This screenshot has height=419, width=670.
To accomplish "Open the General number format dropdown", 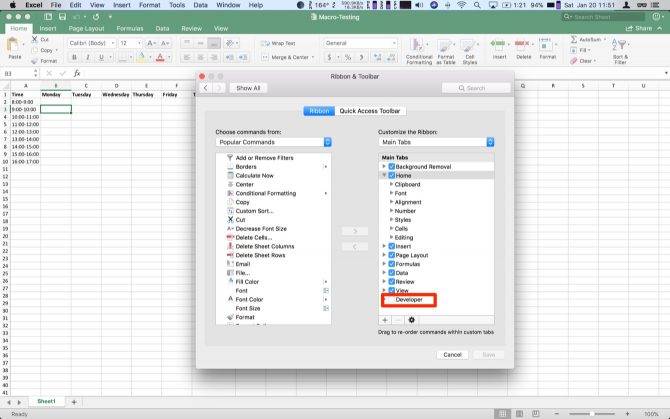I will [360, 43].
